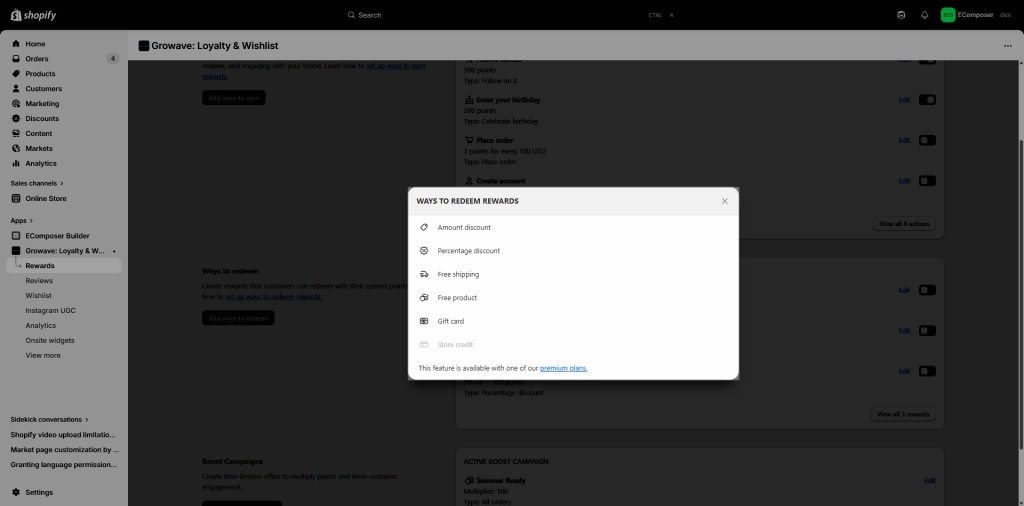Open the Orders page icon
The height and width of the screenshot is (506, 1024).
pos(16,59)
